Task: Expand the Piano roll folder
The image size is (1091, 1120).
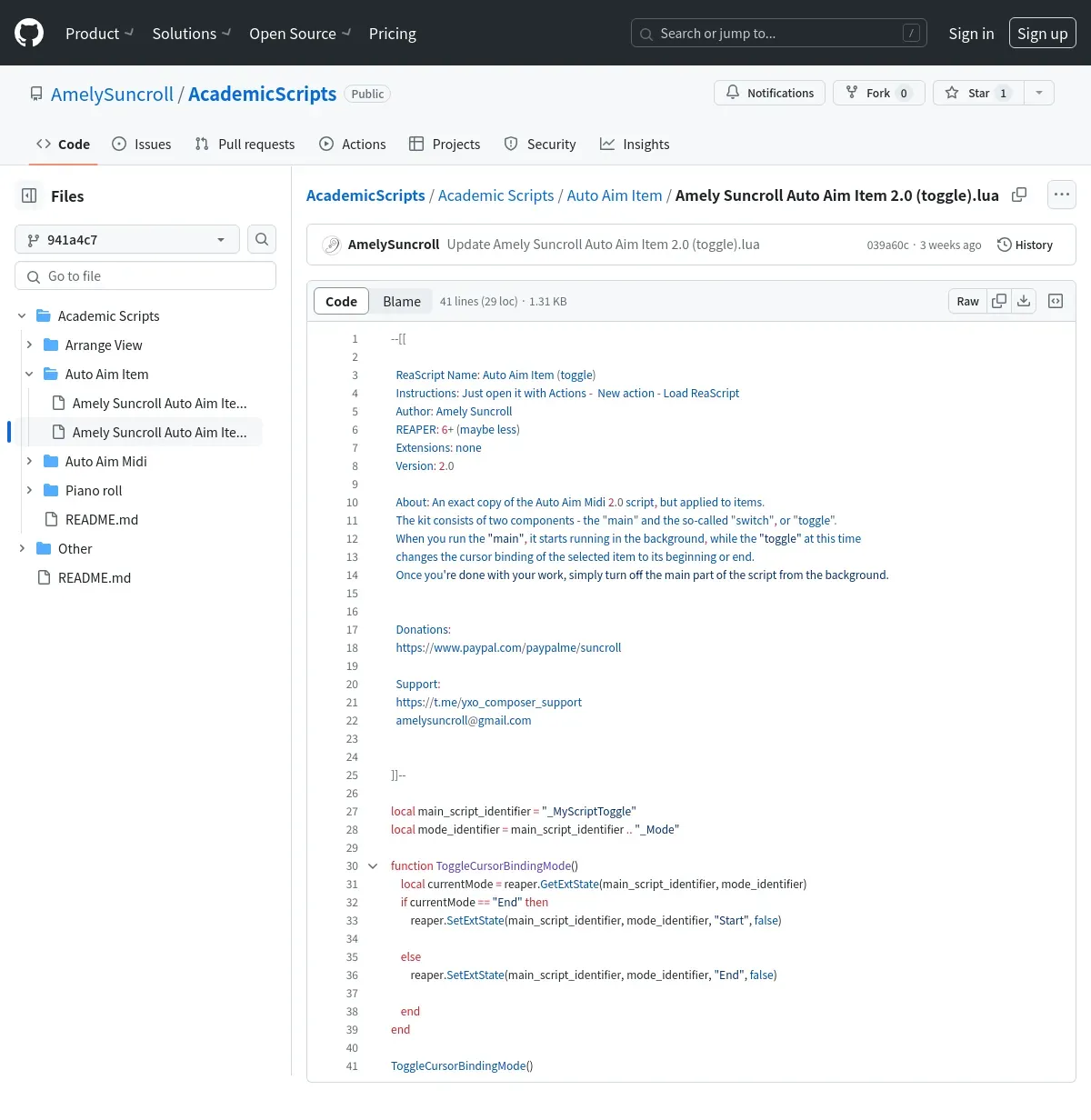Action: [29, 490]
